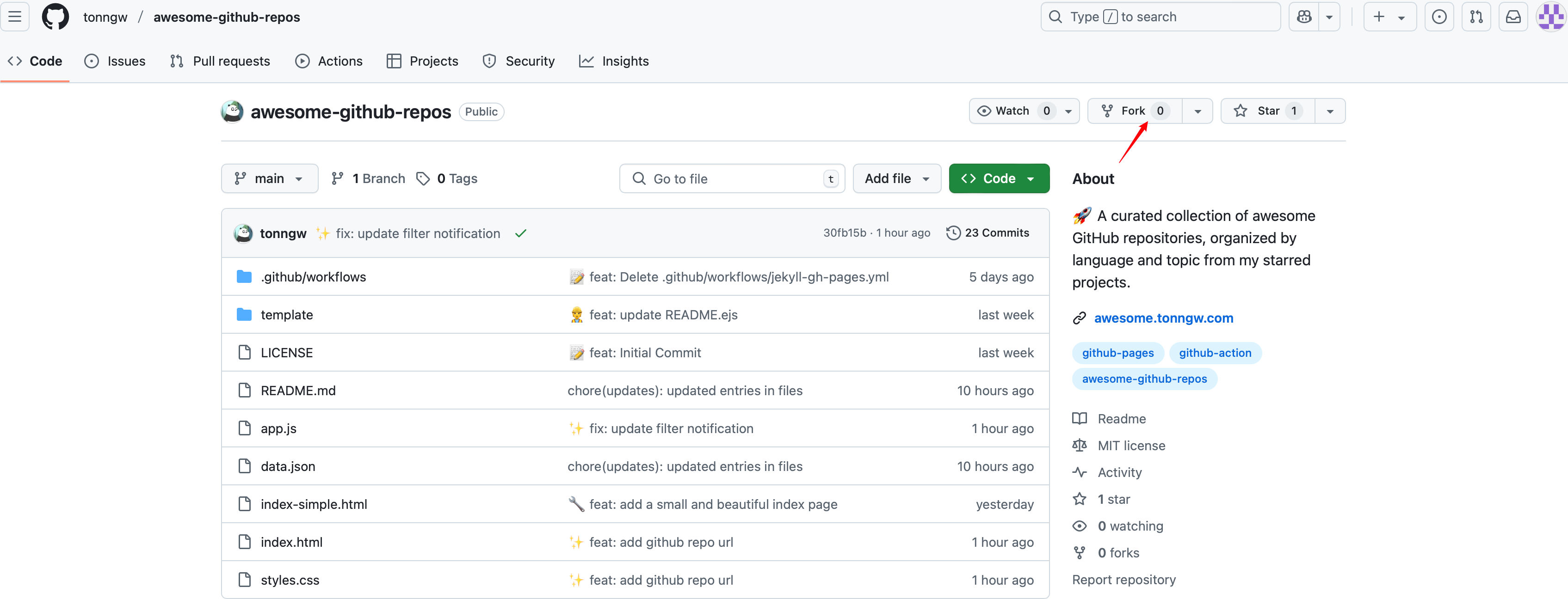Switch to the Issues tab
Viewport: 1568px width, 599px height.
pyautogui.click(x=115, y=61)
